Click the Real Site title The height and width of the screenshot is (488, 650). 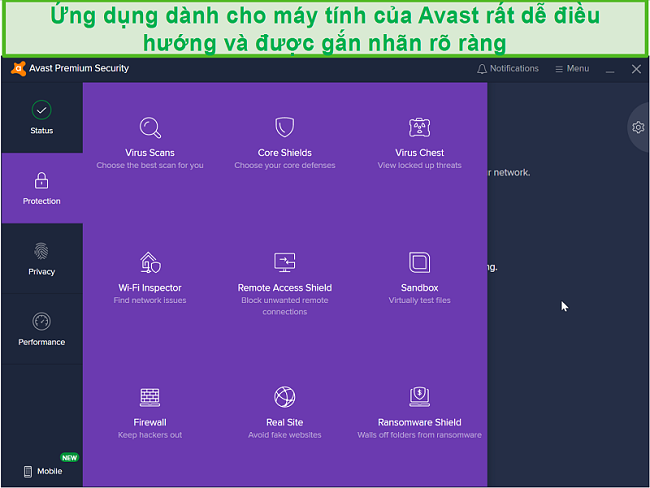click(284, 422)
